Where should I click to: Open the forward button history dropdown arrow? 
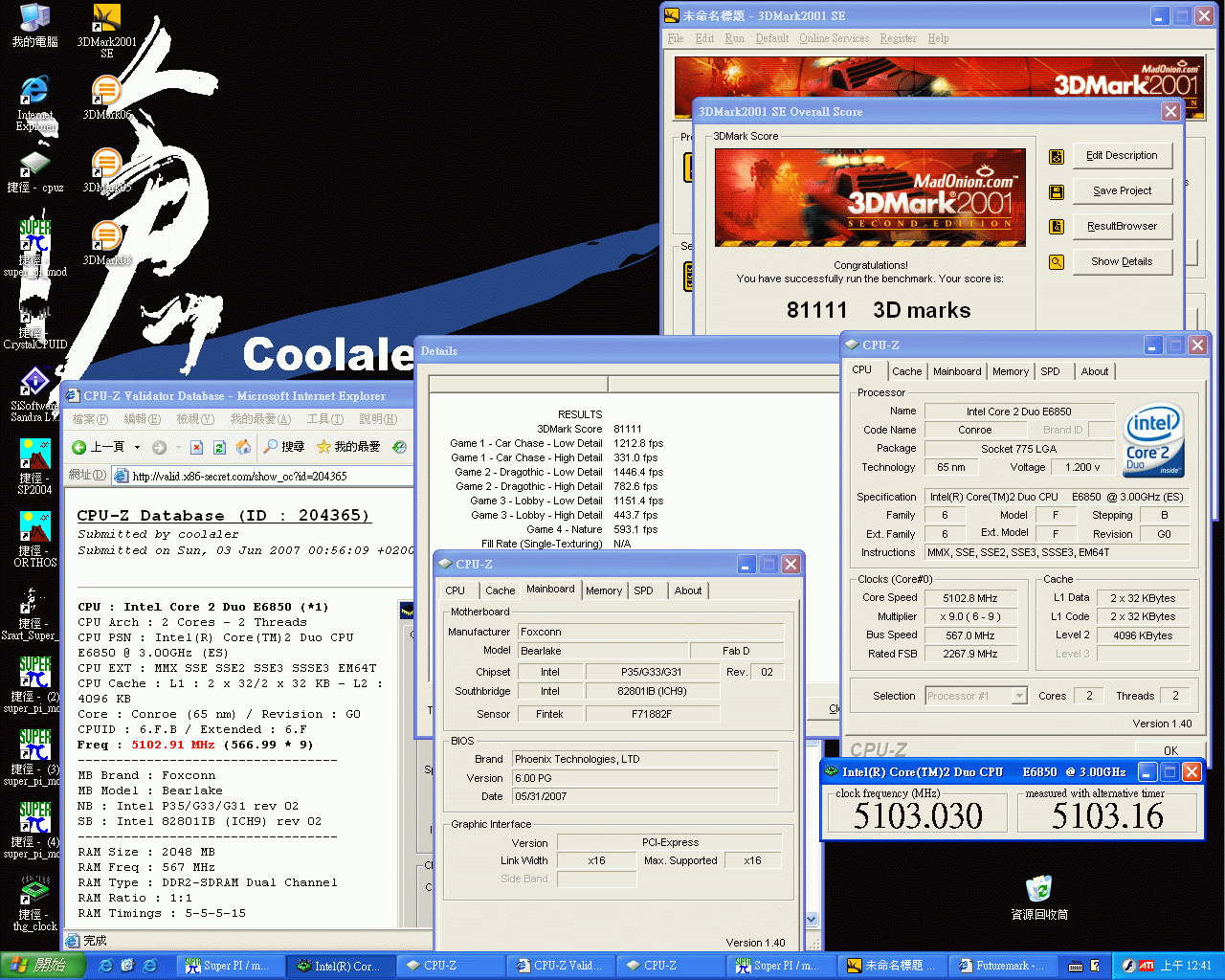click(x=177, y=447)
